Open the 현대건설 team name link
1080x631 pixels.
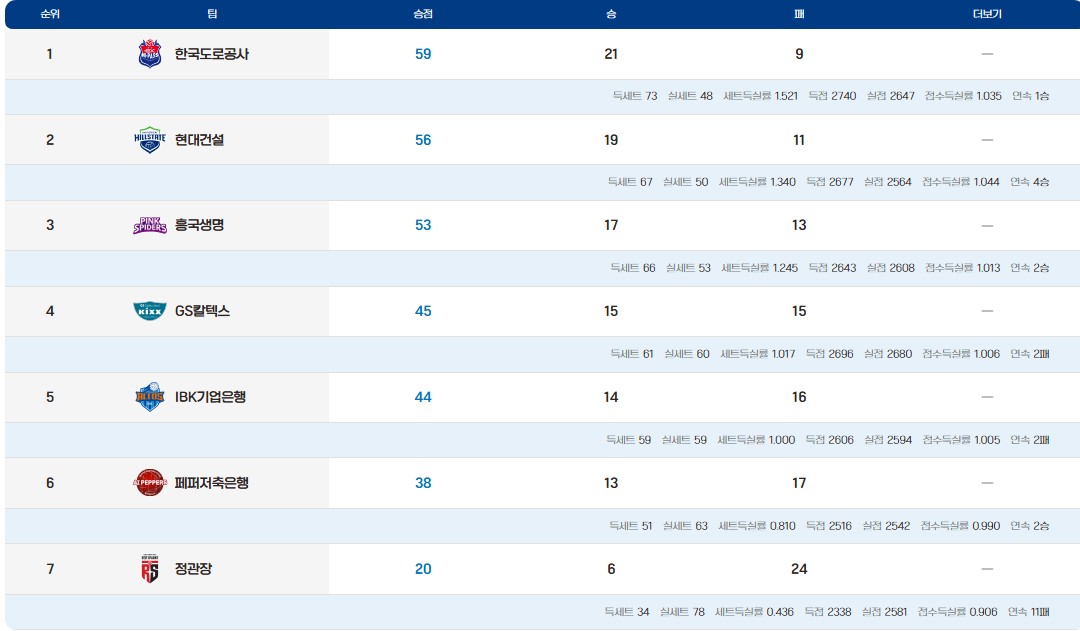pyautogui.click(x=199, y=140)
